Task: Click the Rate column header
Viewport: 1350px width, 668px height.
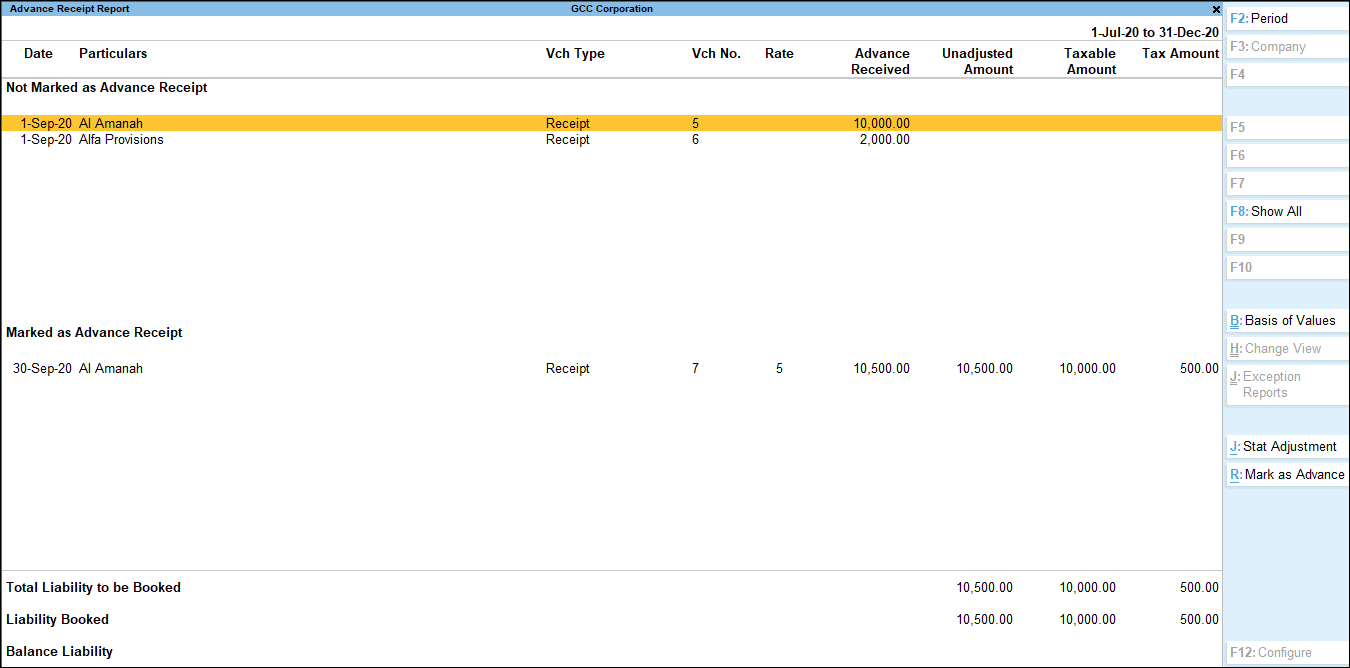Action: click(x=779, y=54)
